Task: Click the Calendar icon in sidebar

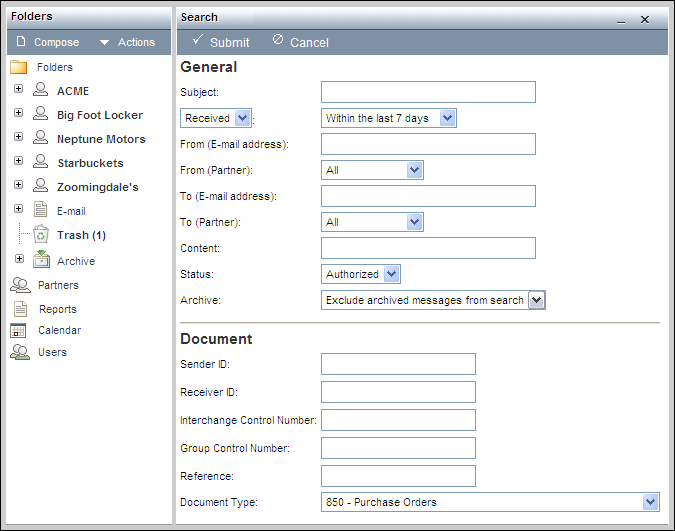Action: coord(19,330)
